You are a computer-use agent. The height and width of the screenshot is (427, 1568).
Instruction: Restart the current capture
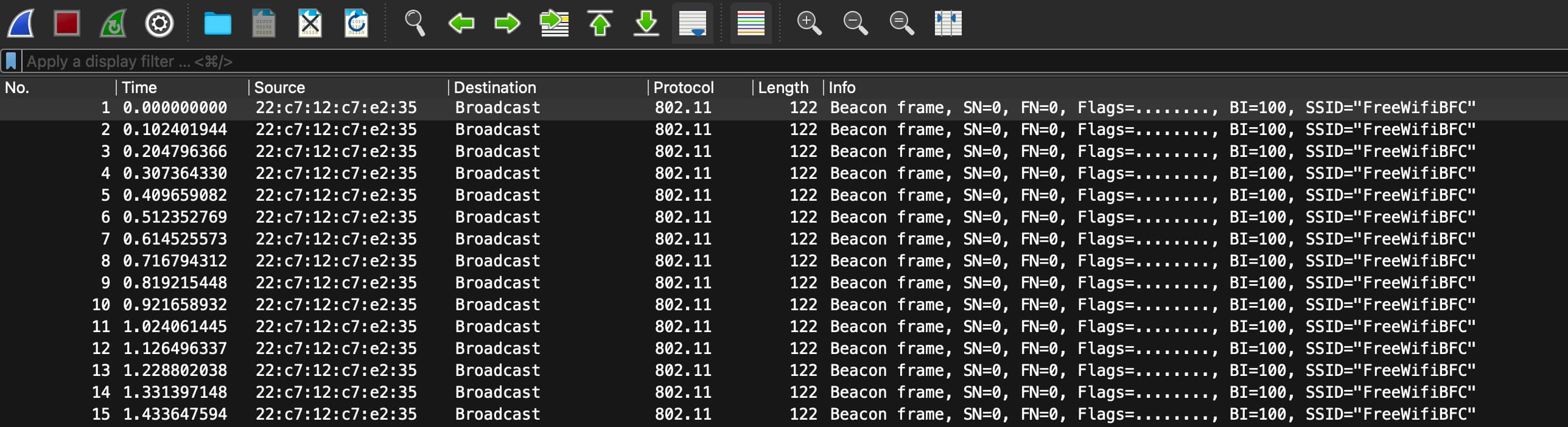[113, 24]
